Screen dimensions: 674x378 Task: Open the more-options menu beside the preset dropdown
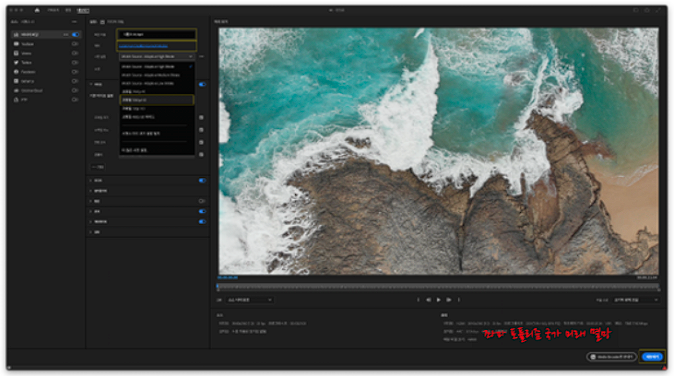[x=202, y=56]
